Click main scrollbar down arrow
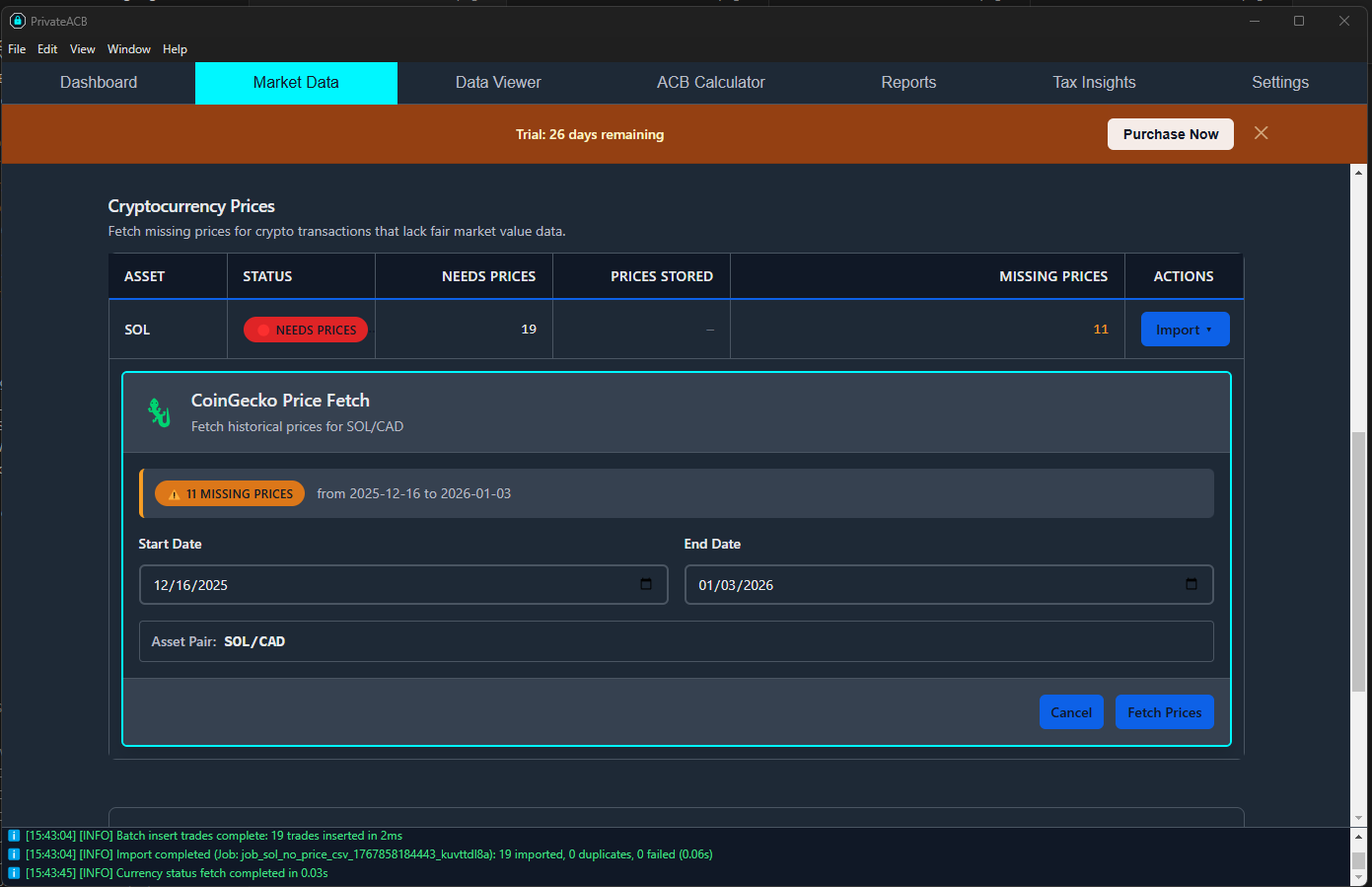The height and width of the screenshot is (887, 1372). [1359, 818]
